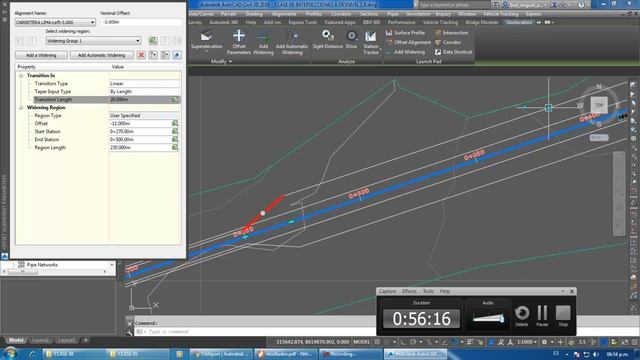This screenshot has width=640, height=360.
Task: Toggle snap mode in status bar
Action: click(386, 342)
